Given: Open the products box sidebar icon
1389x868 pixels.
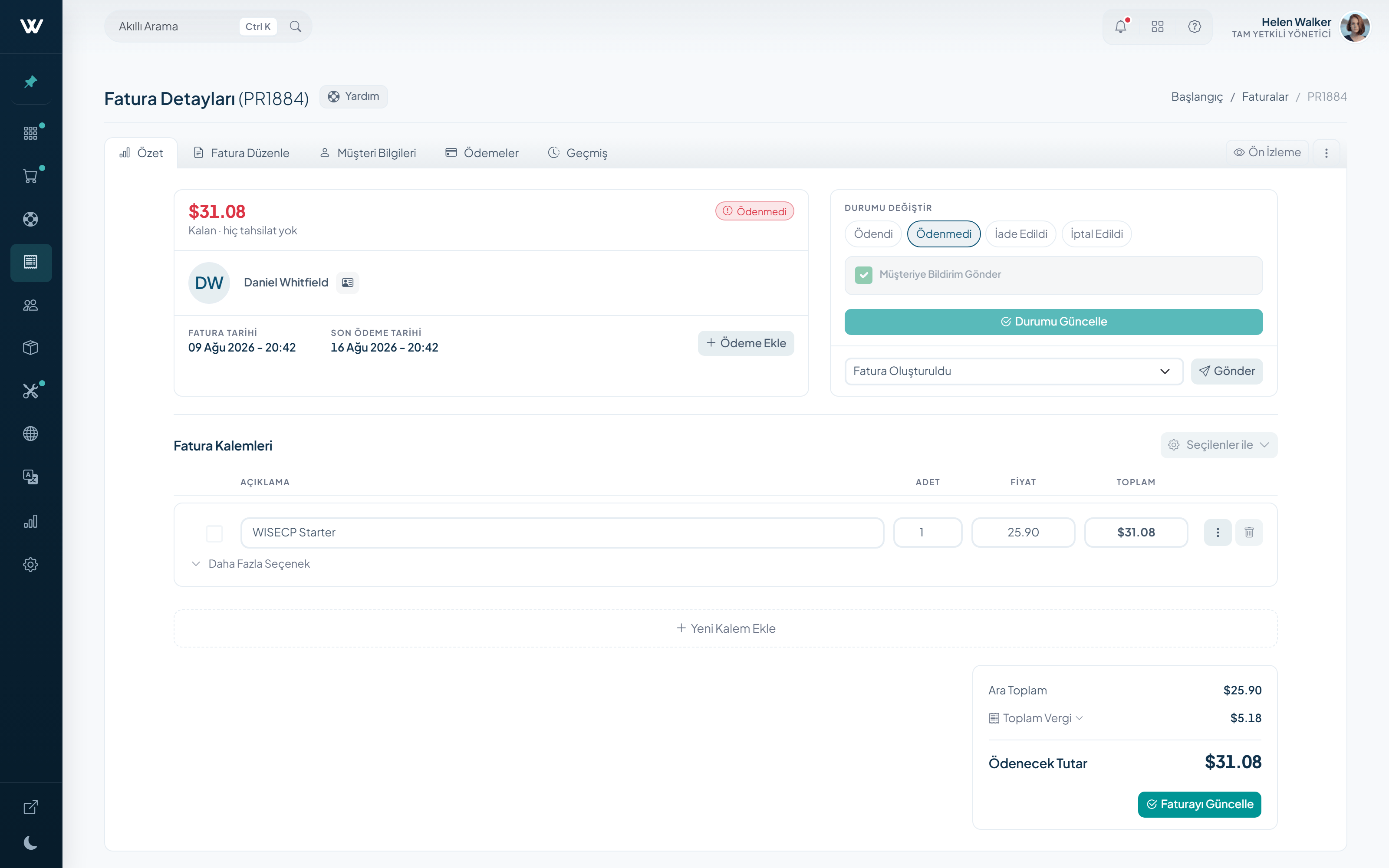Looking at the screenshot, I should pyautogui.click(x=31, y=348).
